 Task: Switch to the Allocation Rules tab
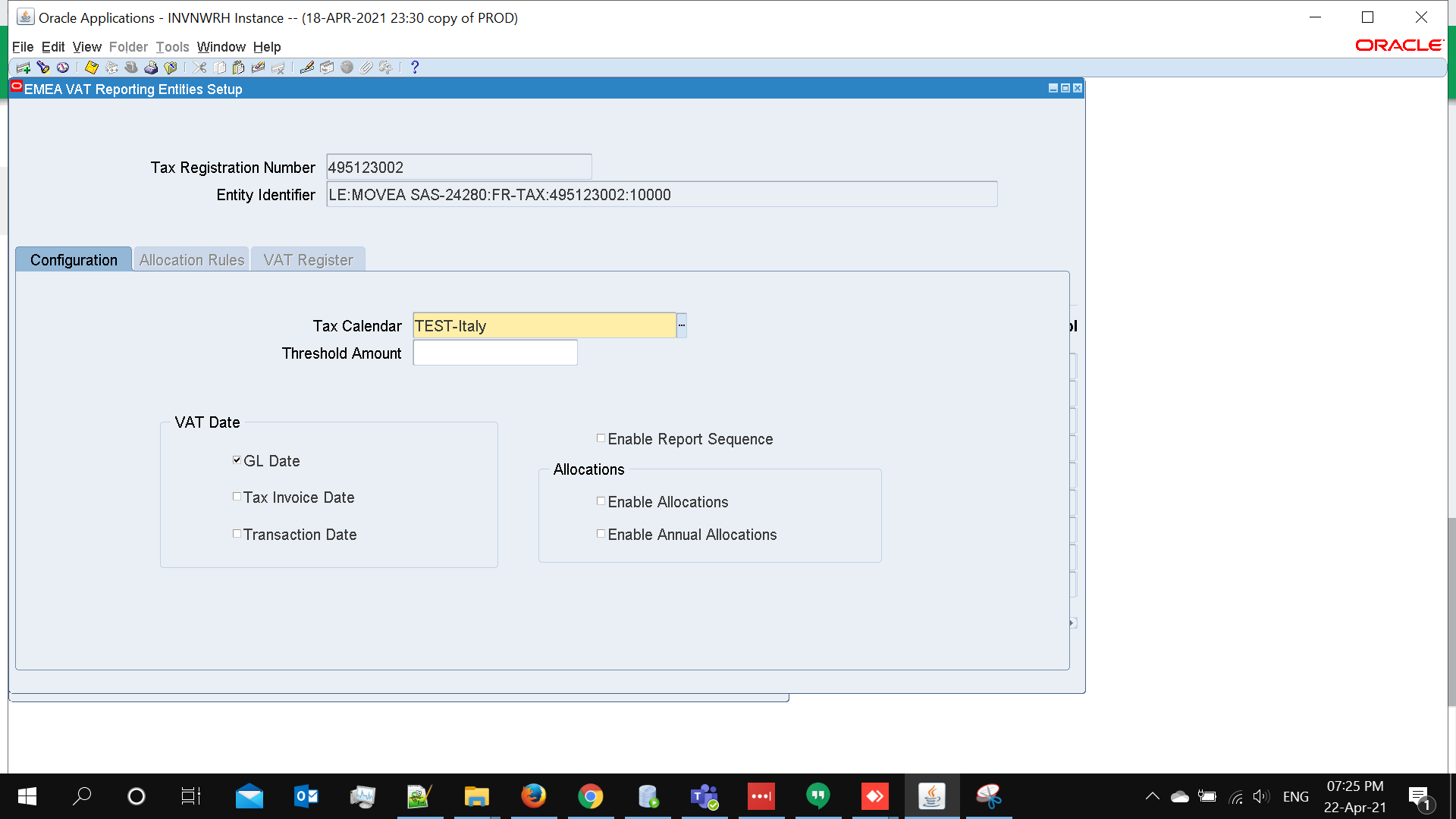click(x=192, y=259)
